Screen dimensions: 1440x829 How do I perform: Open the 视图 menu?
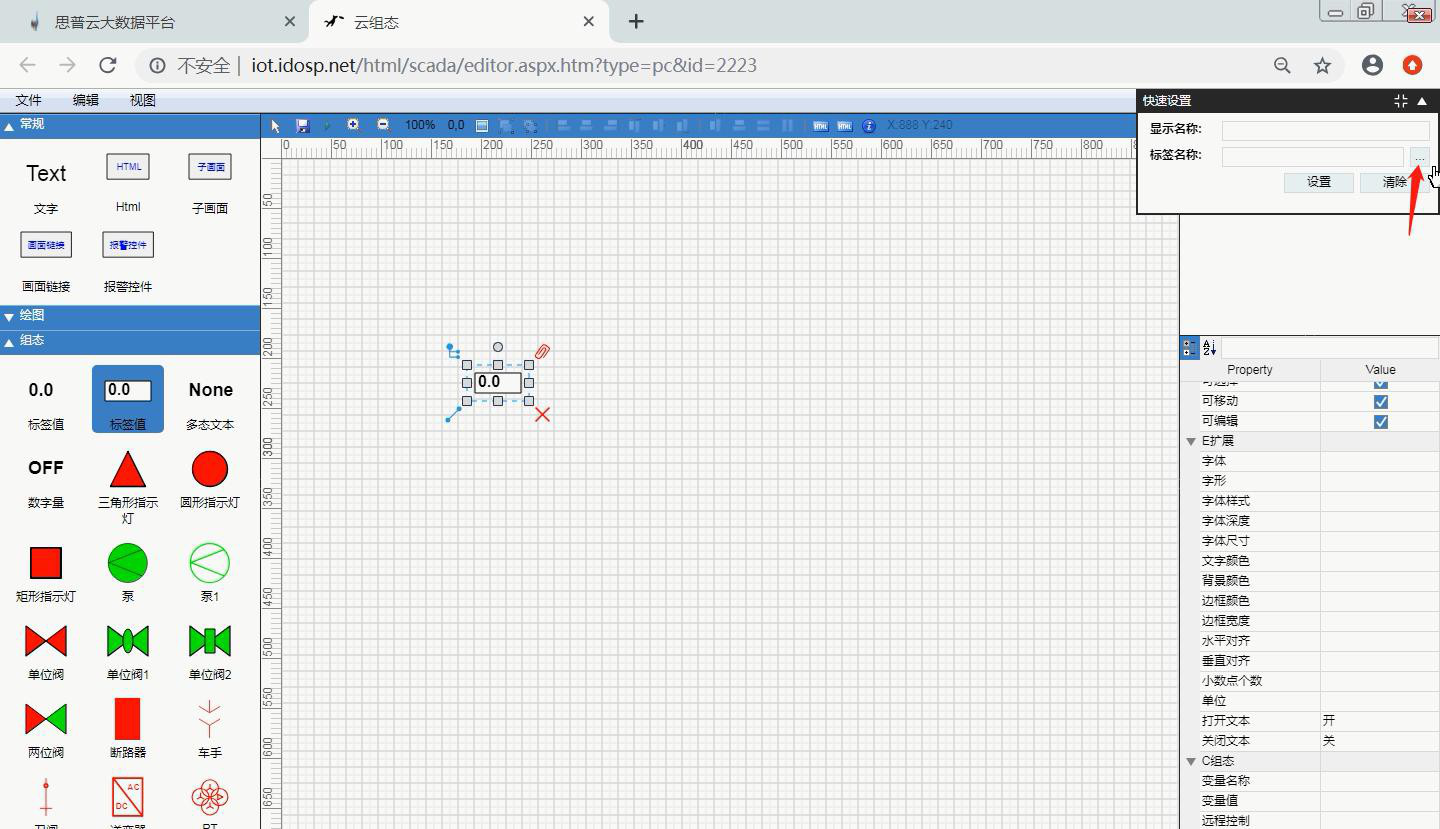(x=143, y=100)
